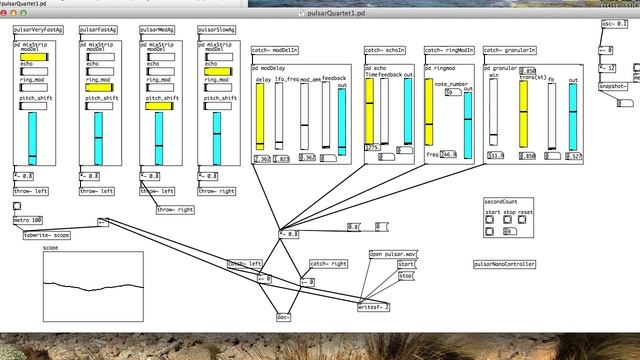
Task: Click the fb slider in pd granular
Action: [x=552, y=116]
